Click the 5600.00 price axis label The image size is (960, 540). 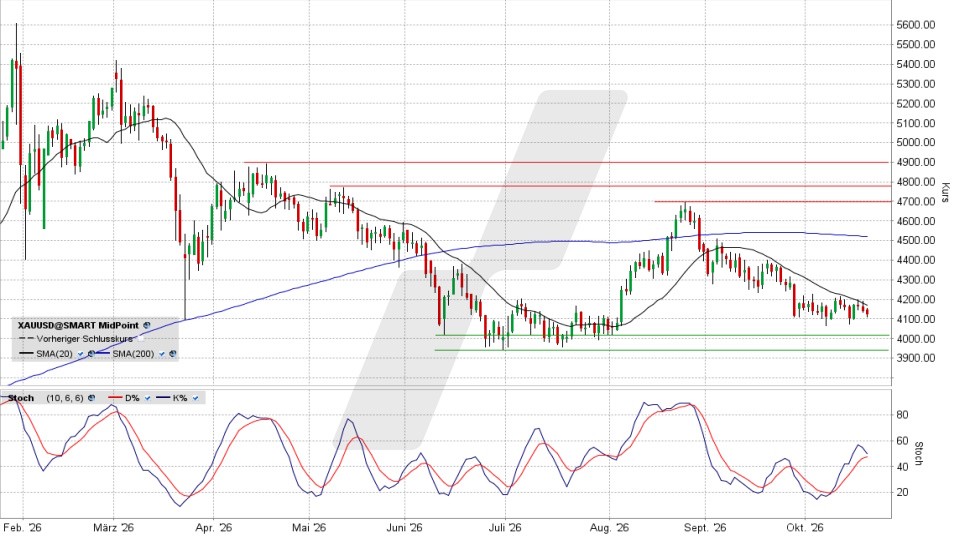click(915, 24)
